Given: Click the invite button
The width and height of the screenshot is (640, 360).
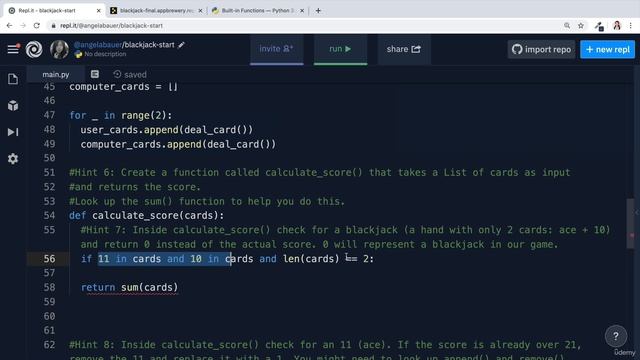Looking at the screenshot, I should pos(276,49).
